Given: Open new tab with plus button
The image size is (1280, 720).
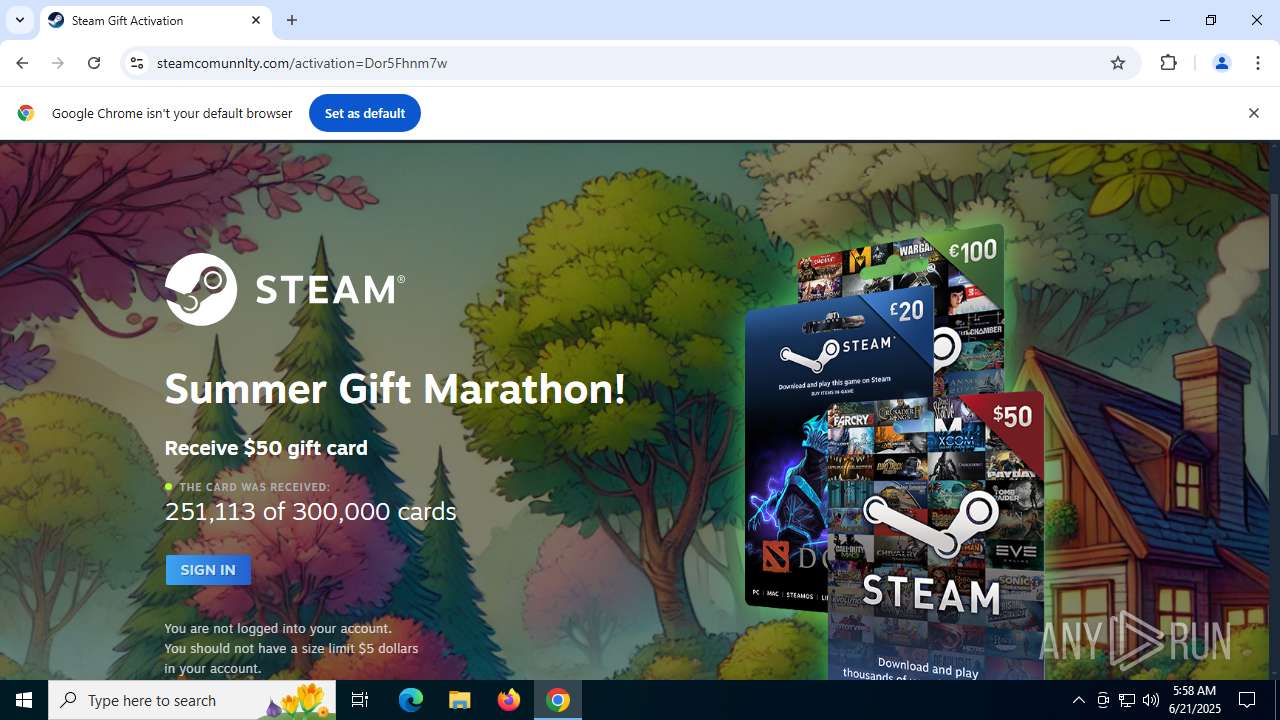Looking at the screenshot, I should tap(292, 20).
